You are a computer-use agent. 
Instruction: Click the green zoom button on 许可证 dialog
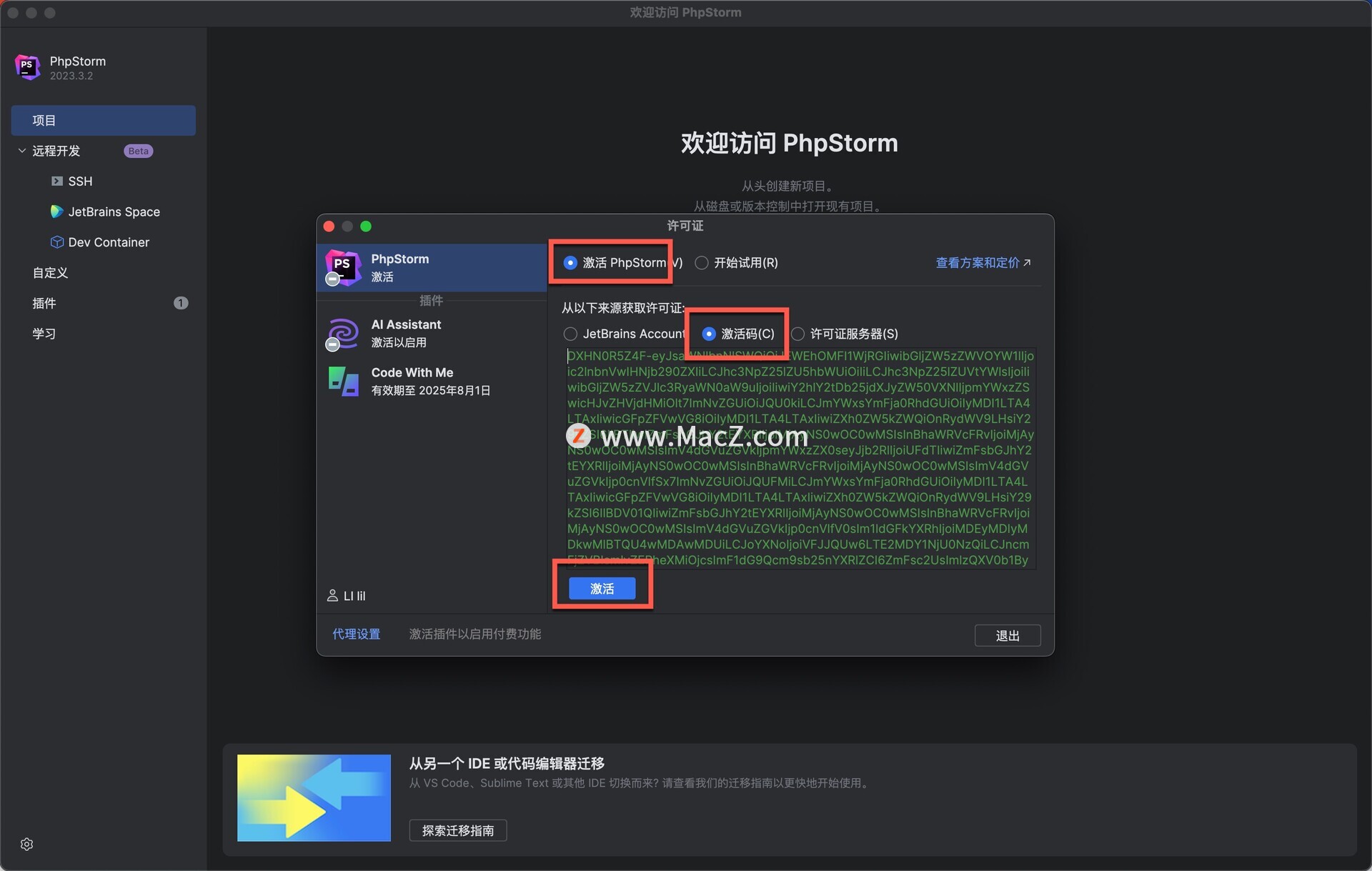pos(366,227)
